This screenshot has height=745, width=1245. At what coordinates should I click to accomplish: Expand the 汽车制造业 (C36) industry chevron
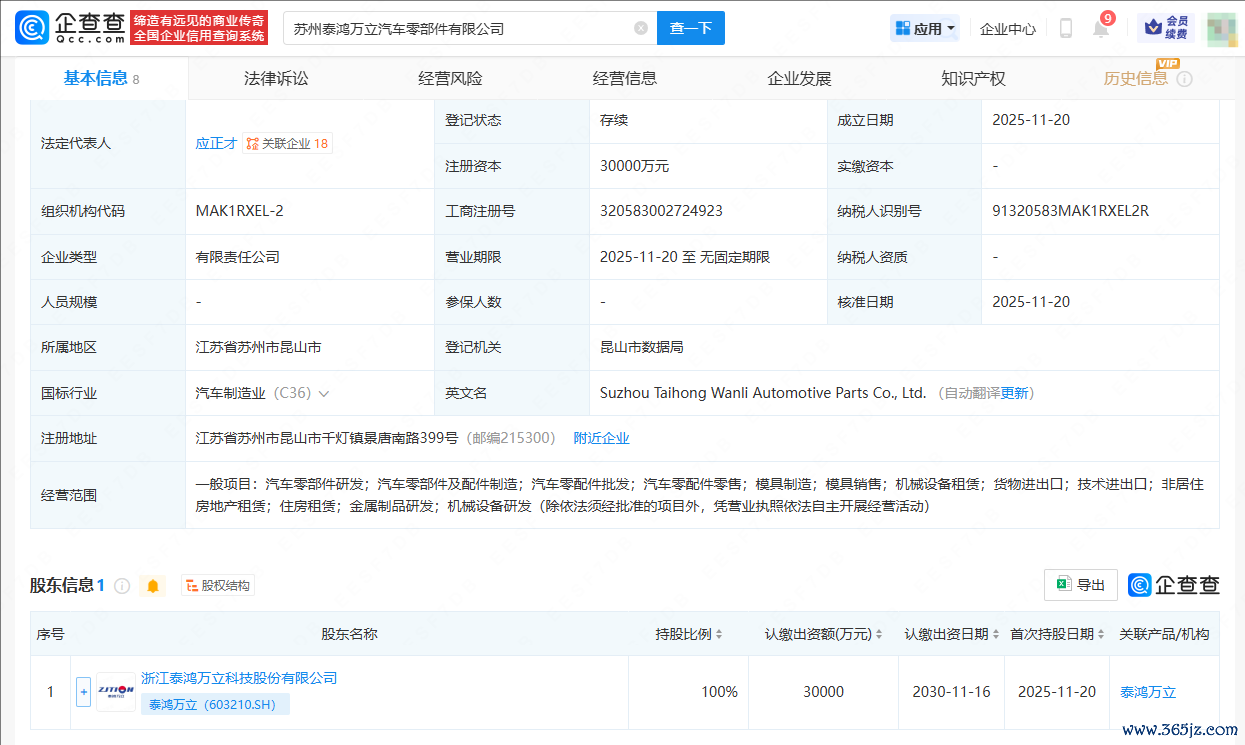[324, 394]
